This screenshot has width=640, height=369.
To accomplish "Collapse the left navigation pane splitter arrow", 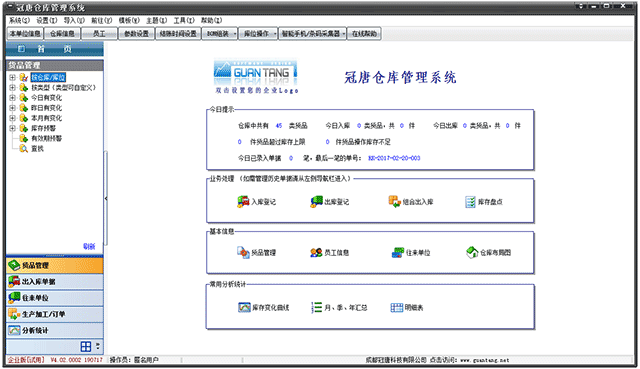I will pyautogui.click(x=106, y=198).
